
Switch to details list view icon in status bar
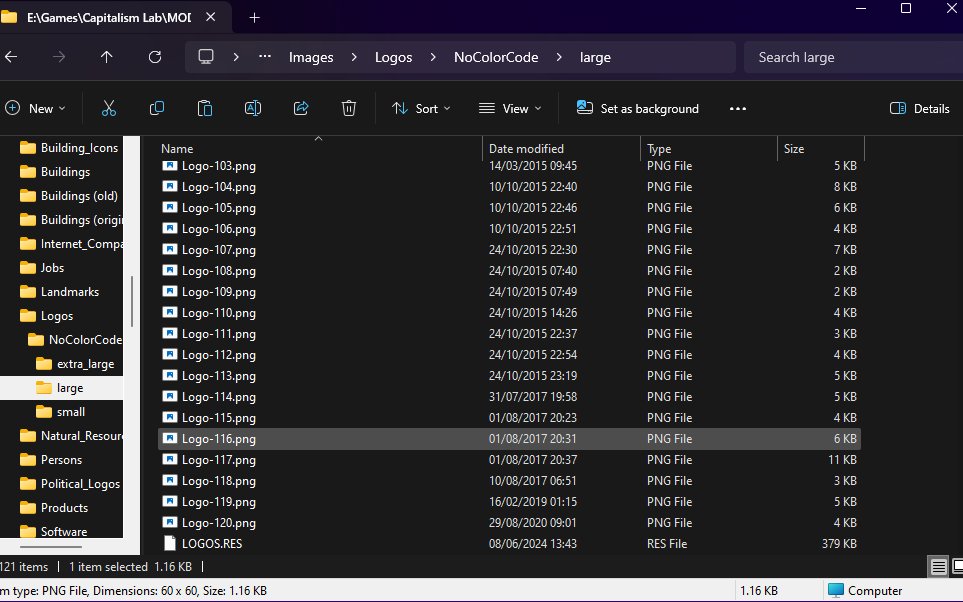coord(938,566)
